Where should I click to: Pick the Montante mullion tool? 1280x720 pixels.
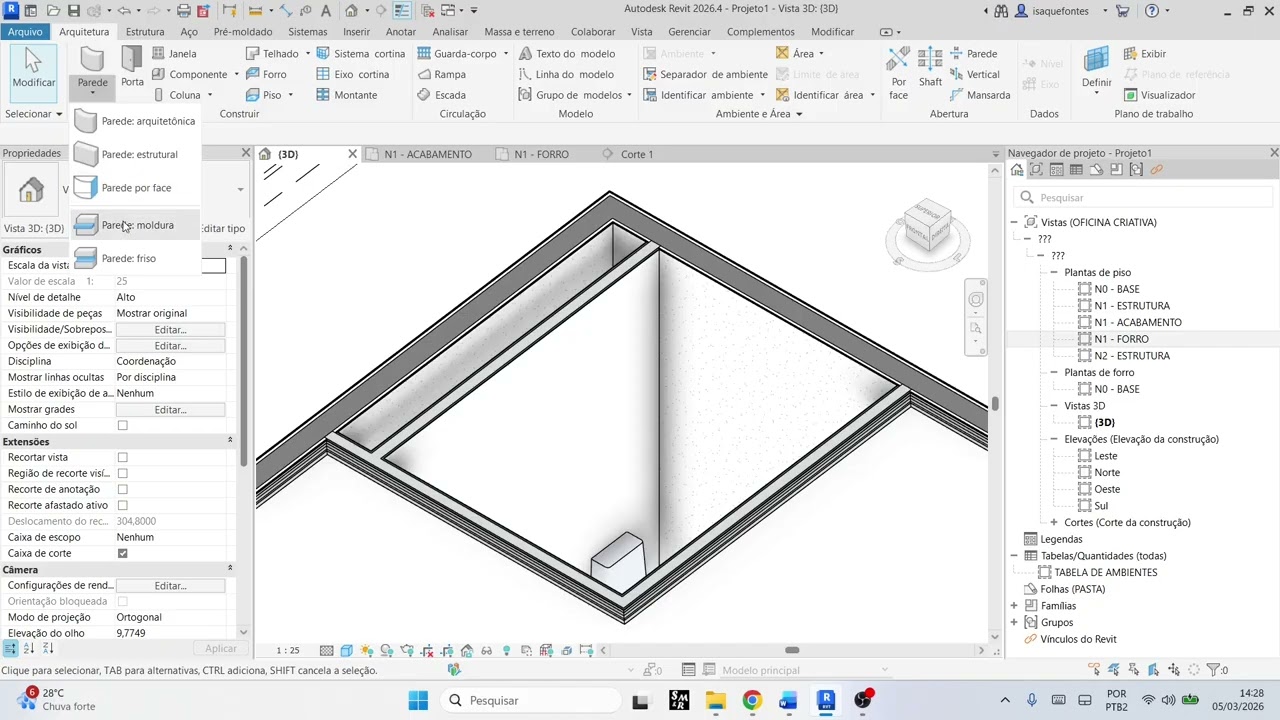pyautogui.click(x=347, y=95)
